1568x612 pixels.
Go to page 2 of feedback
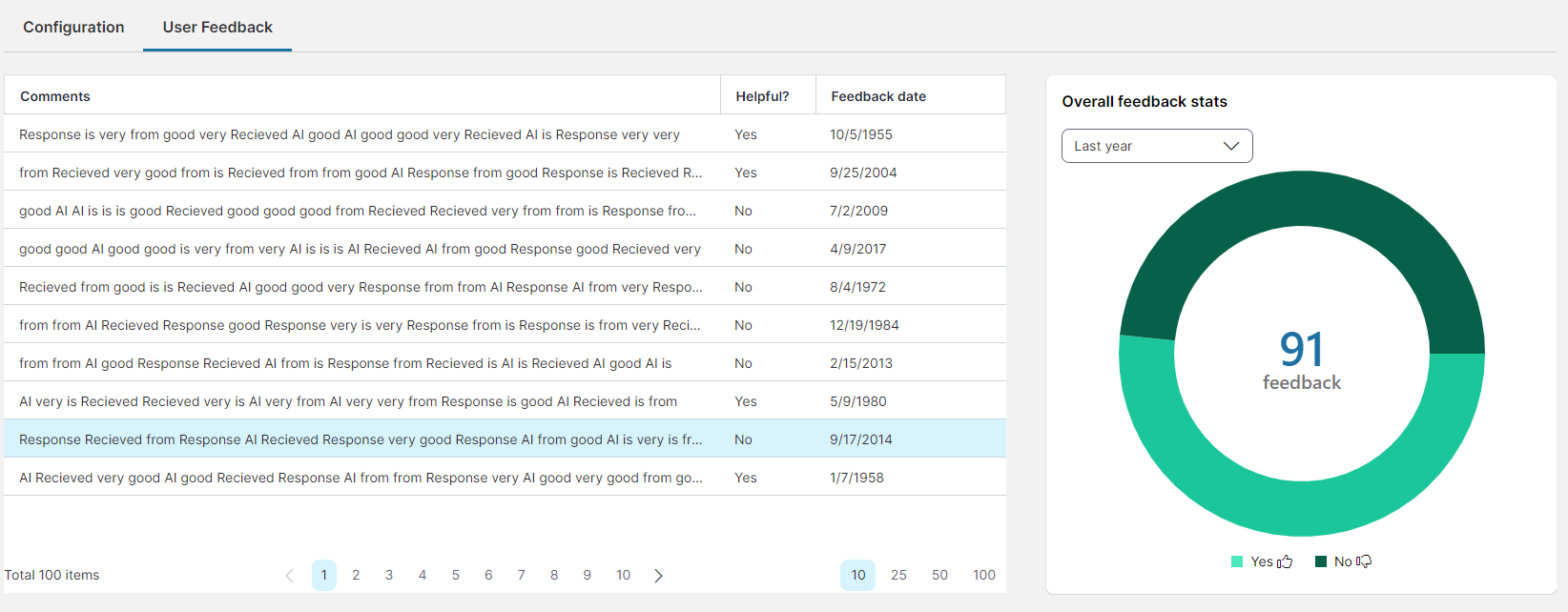(x=356, y=575)
